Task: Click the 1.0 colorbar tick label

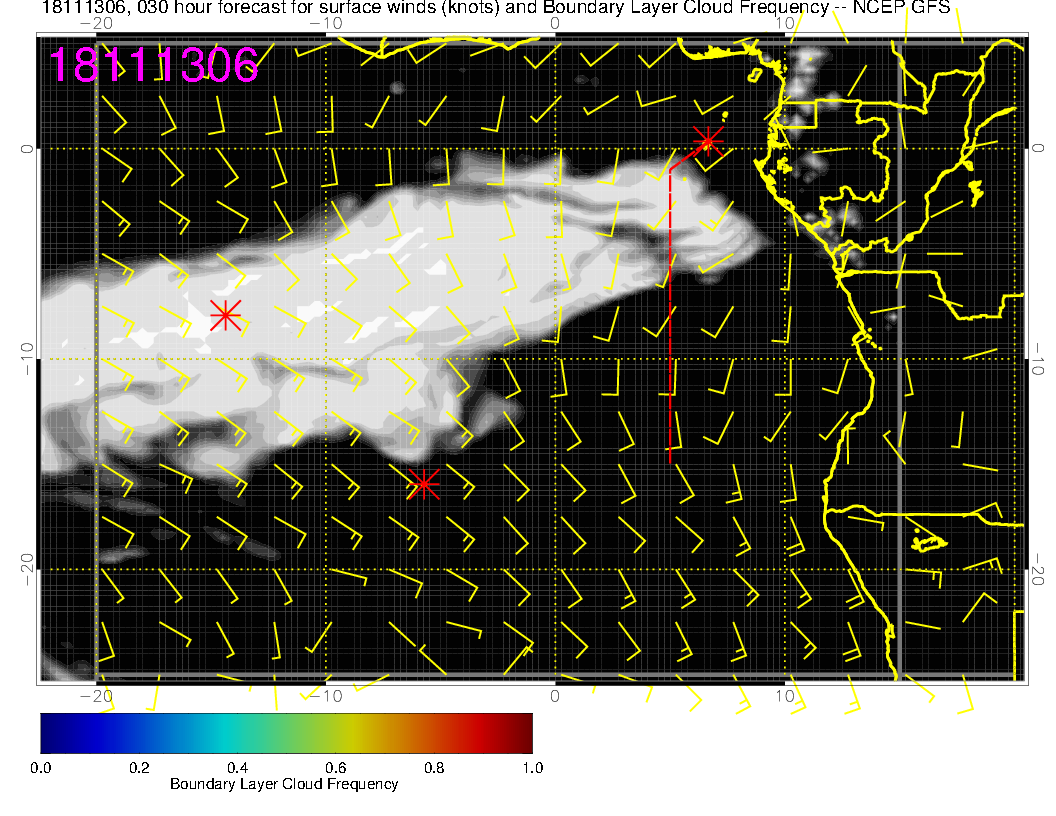Action: pyautogui.click(x=533, y=768)
